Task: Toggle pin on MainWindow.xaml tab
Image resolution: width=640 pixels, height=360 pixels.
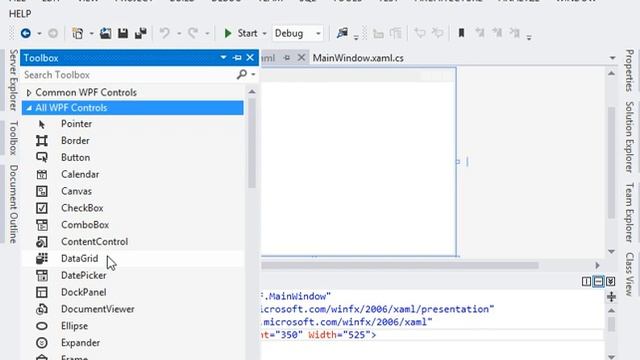Action: (x=287, y=58)
